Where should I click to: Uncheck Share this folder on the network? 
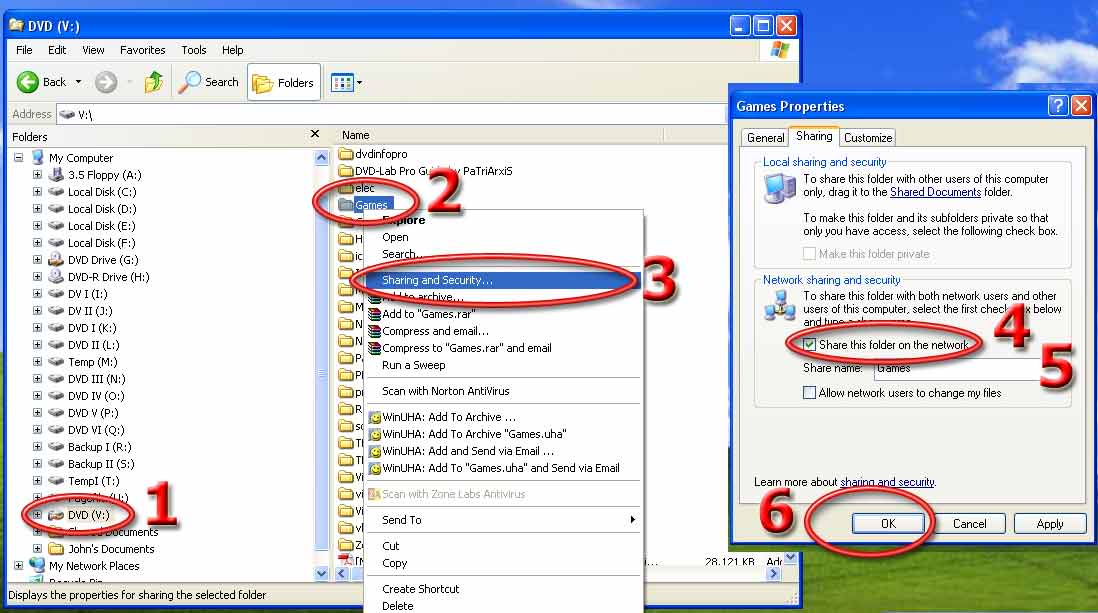pyautogui.click(x=809, y=345)
